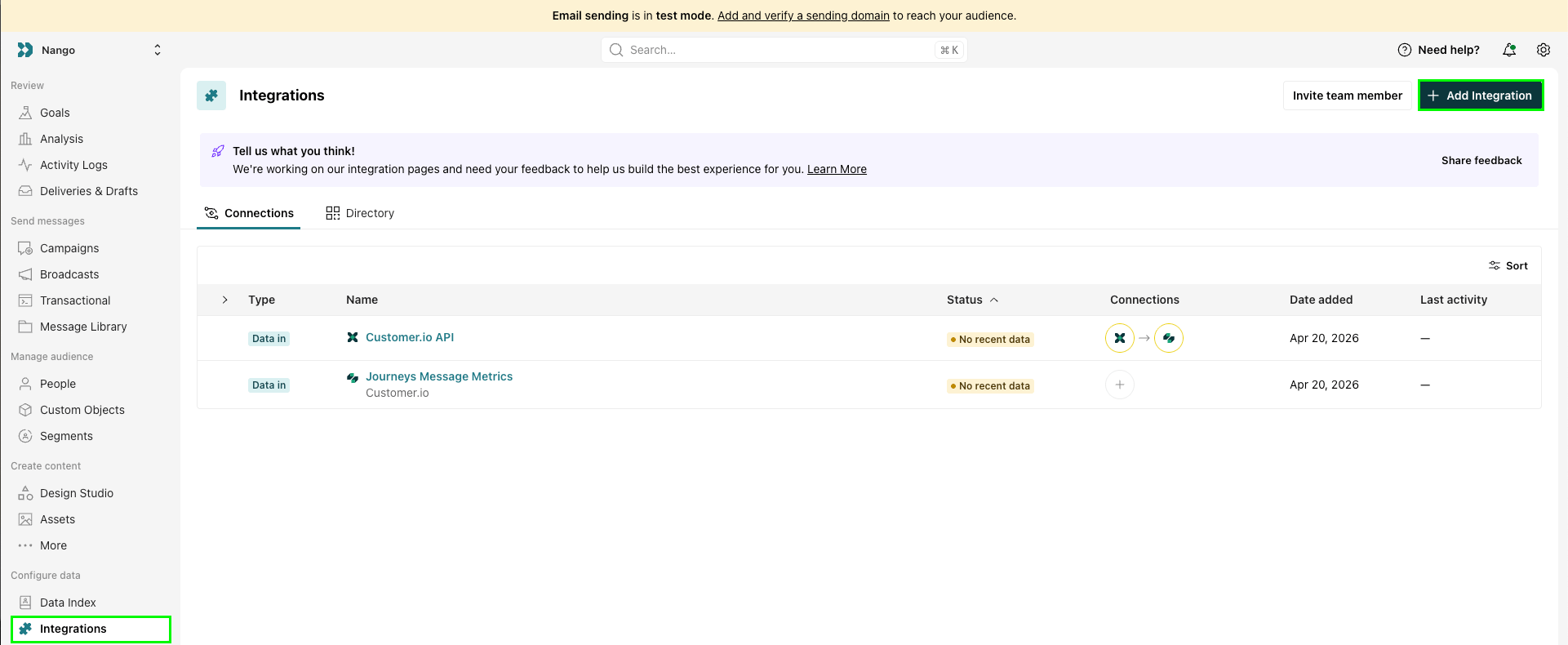1568x645 pixels.
Task: Follow the Add and verify a sending domain link
Action: point(803,16)
